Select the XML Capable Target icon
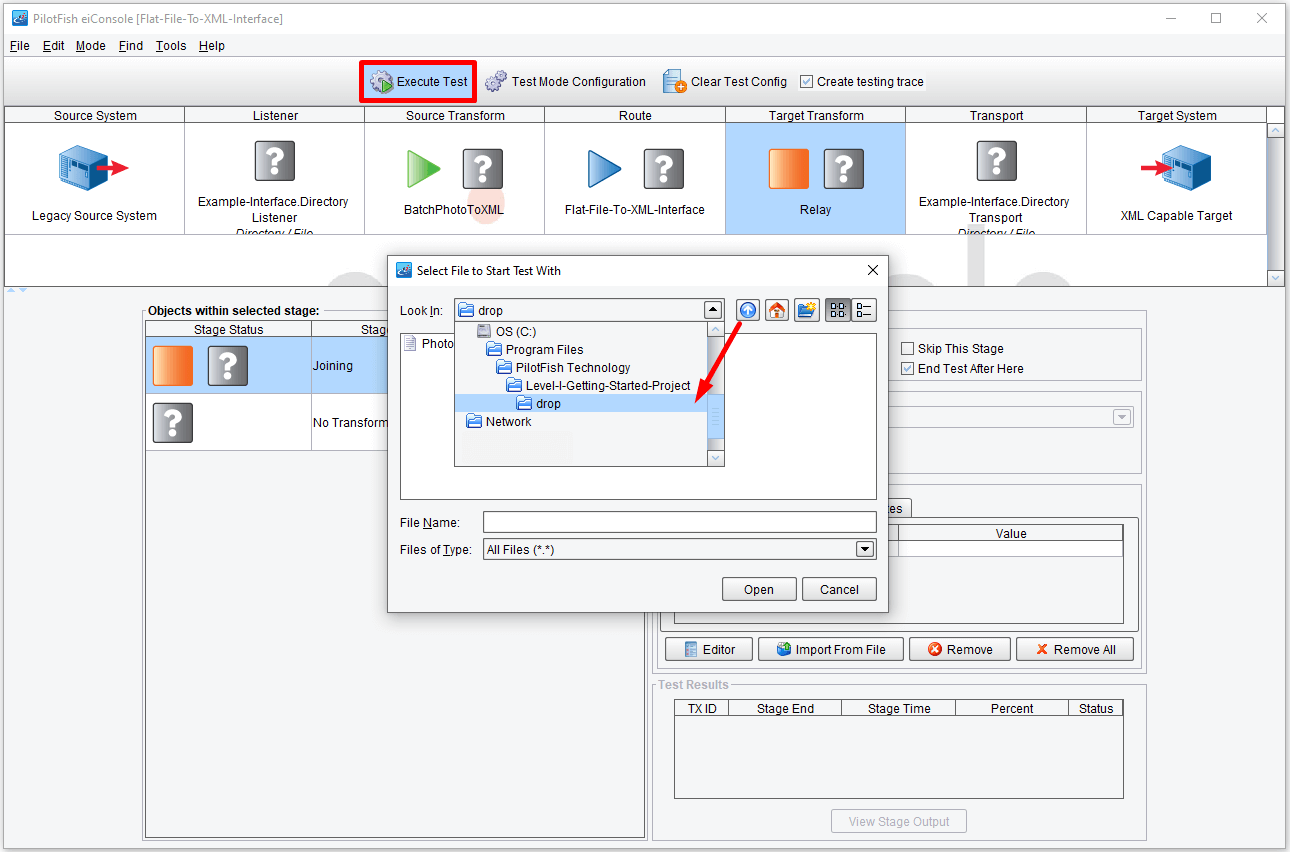The image size is (1290, 852). pyautogui.click(x=1176, y=168)
